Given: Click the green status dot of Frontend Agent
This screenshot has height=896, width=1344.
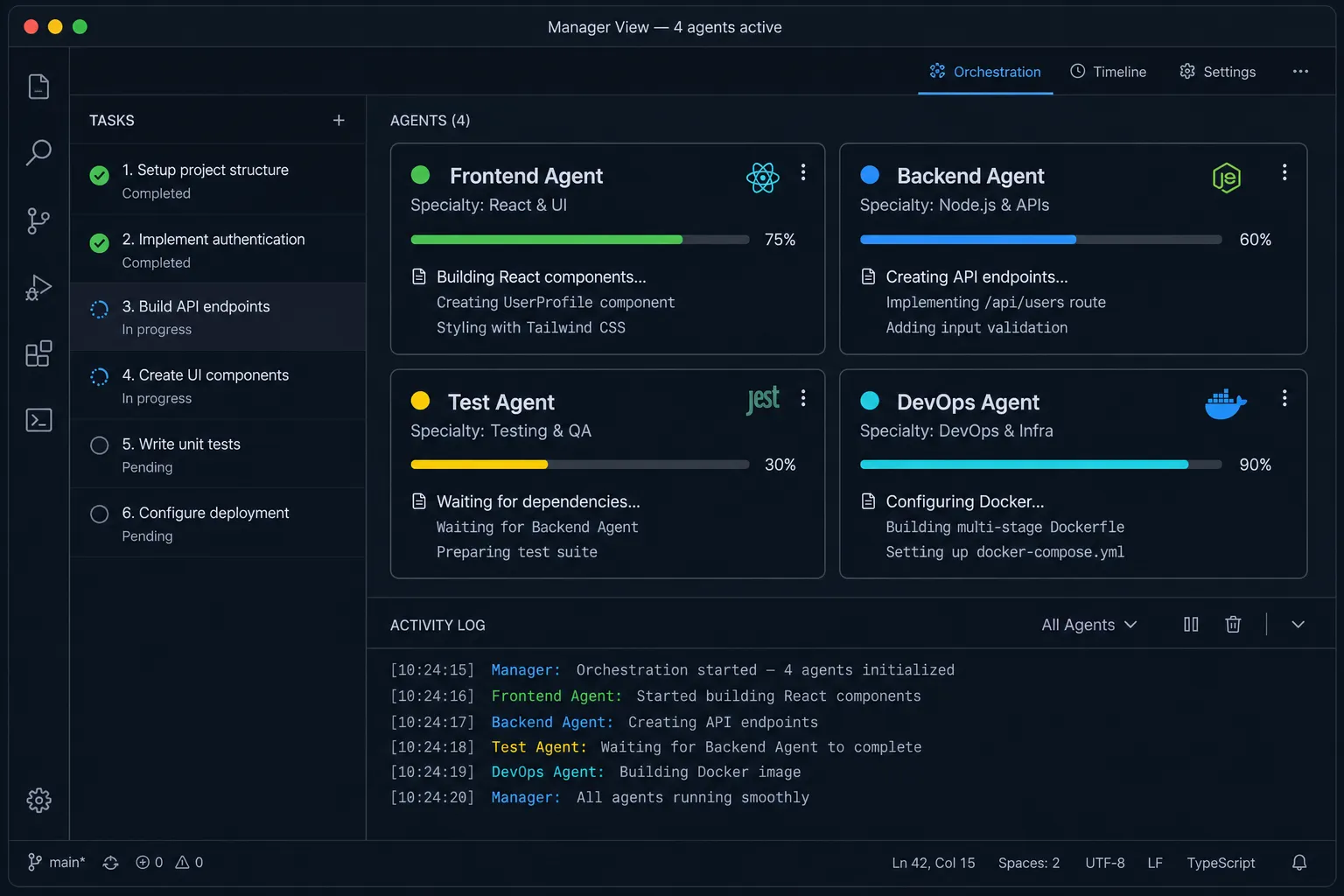Looking at the screenshot, I should tap(420, 175).
